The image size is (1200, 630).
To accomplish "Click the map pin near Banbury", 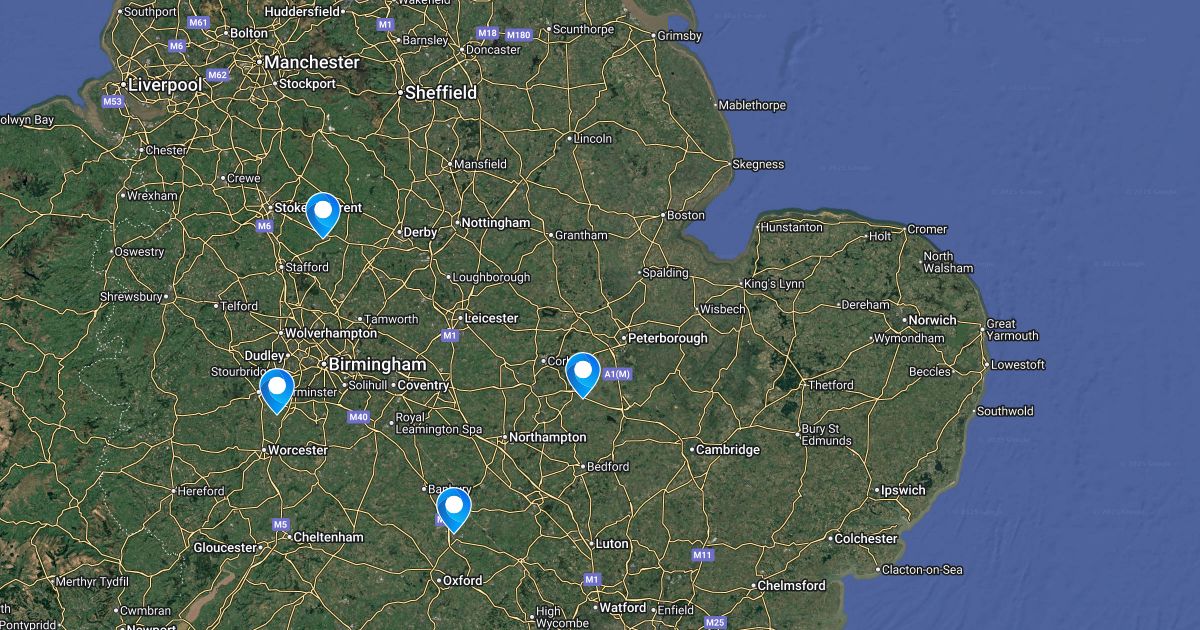I will pyautogui.click(x=454, y=509).
